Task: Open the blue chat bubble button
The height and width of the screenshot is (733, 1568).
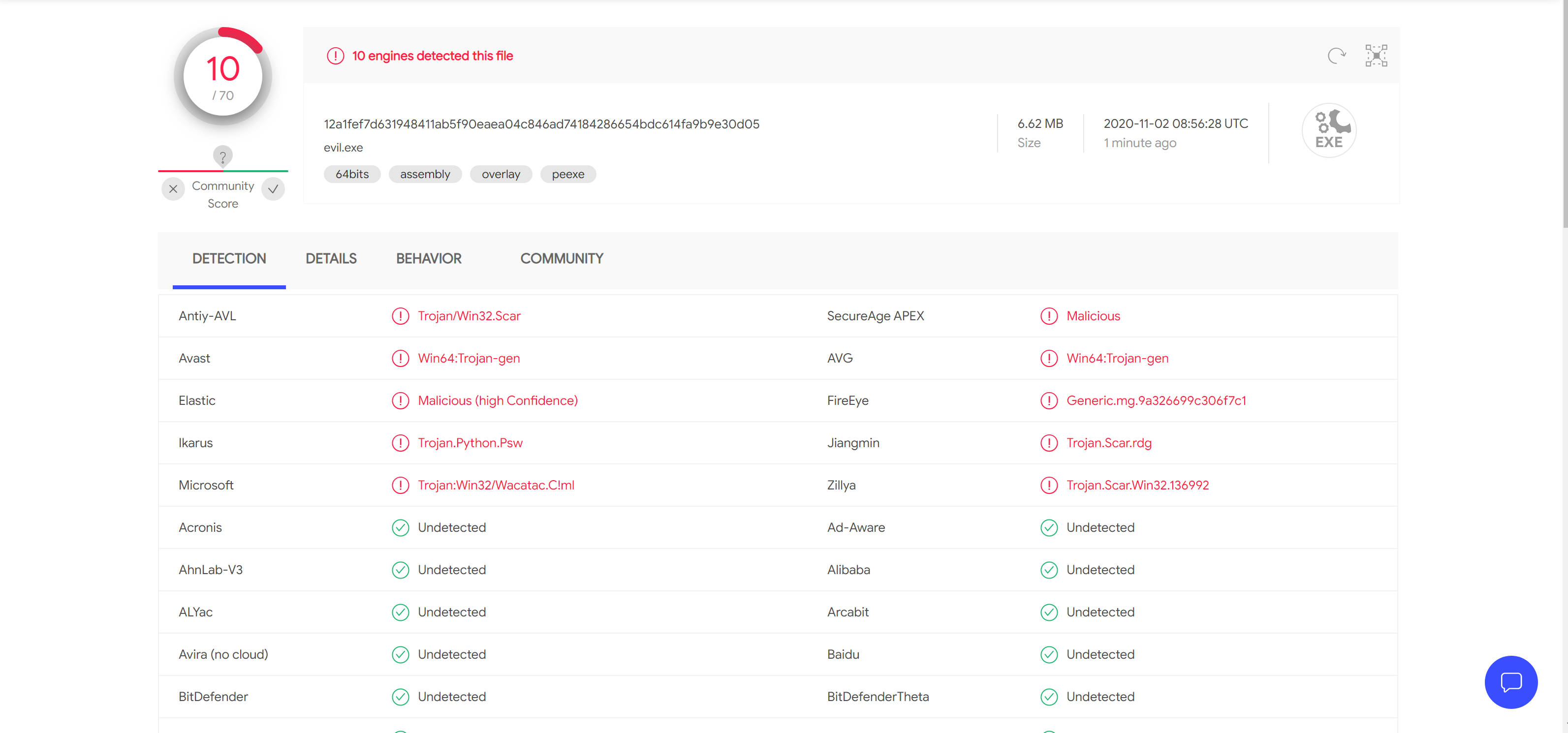Action: tap(1510, 681)
